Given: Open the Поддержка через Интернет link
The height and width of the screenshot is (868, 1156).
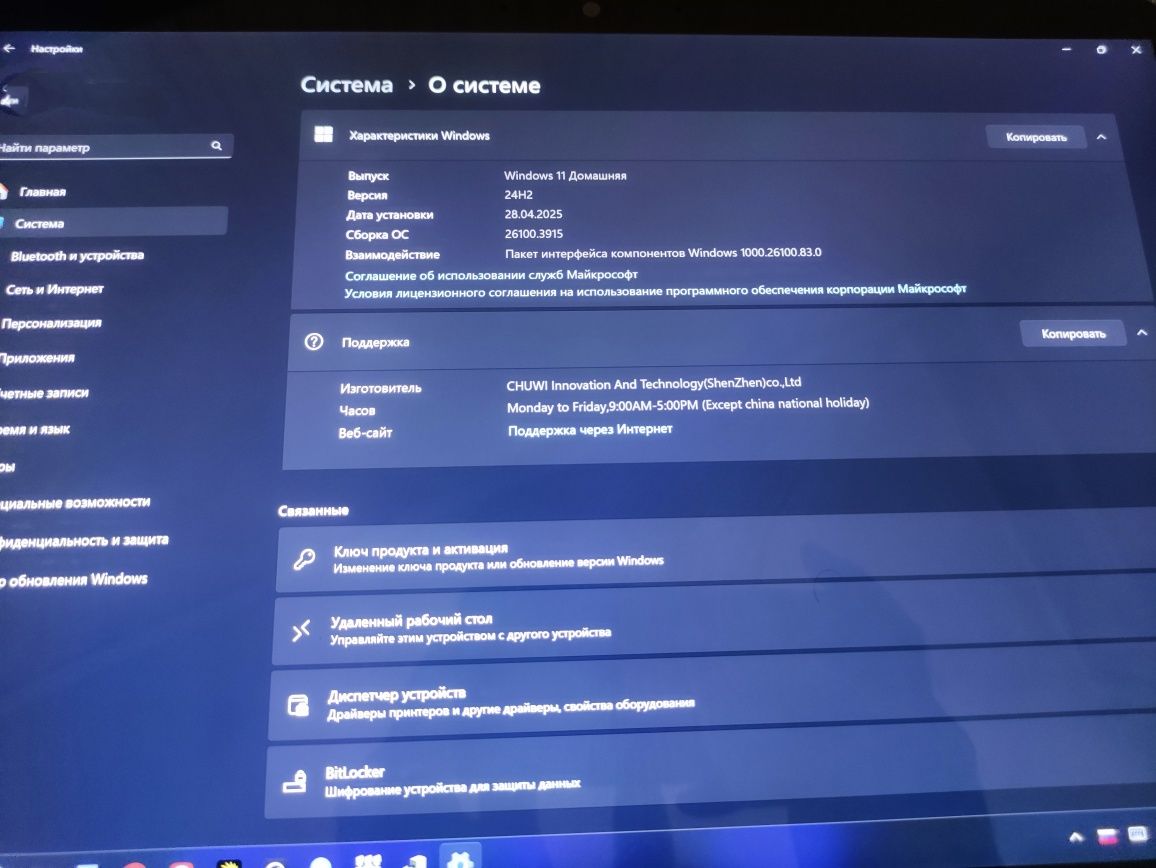Looking at the screenshot, I should (590, 429).
